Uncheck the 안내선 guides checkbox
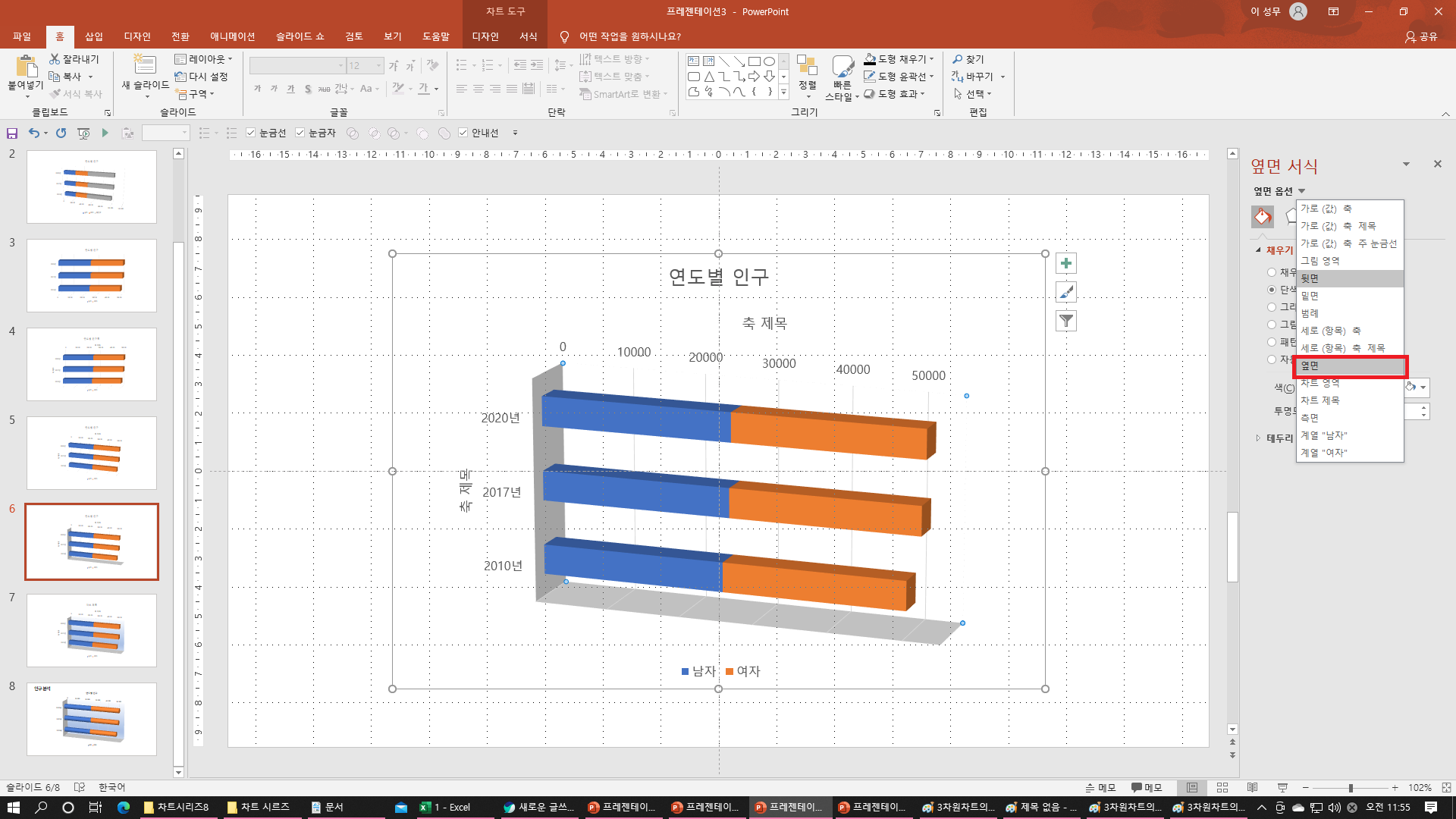Screen dimensions: 1456x819 (463, 133)
